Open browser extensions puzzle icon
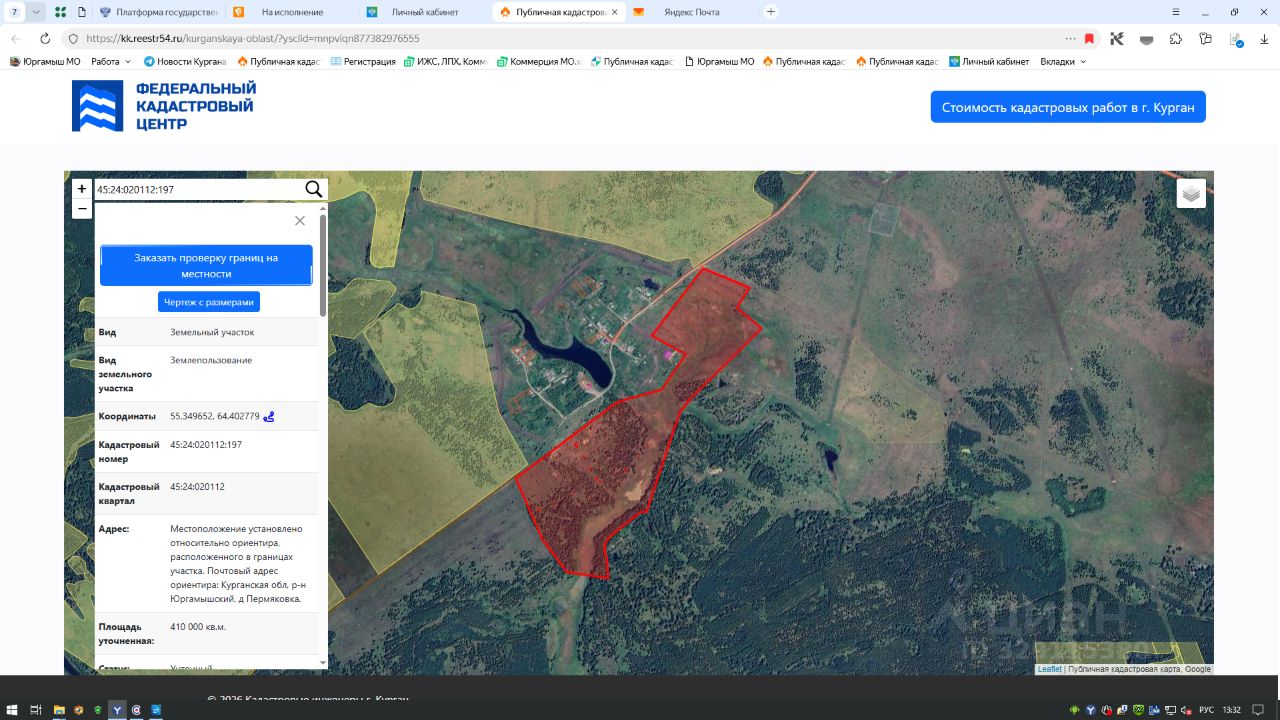The width and height of the screenshot is (1280, 720). [x=1176, y=38]
